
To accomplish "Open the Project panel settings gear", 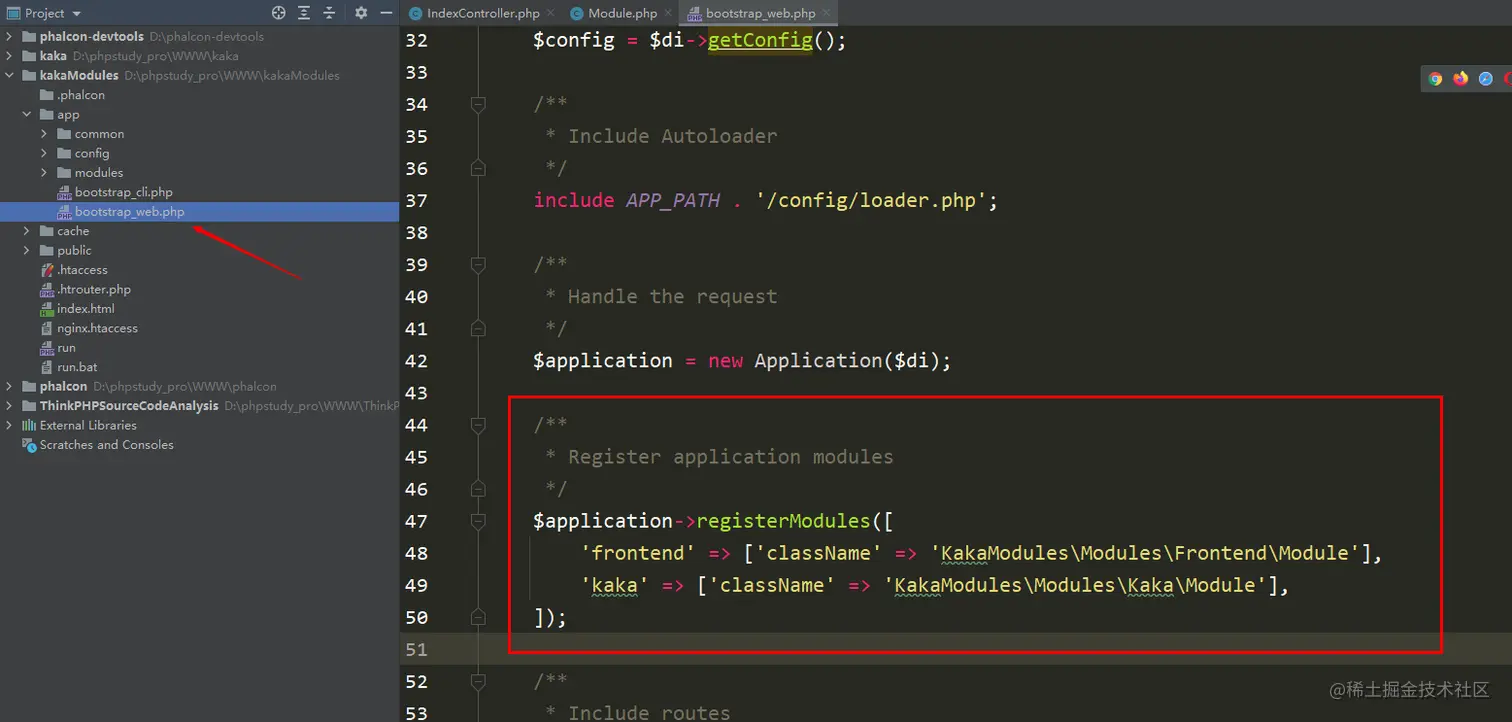I will 361,13.
